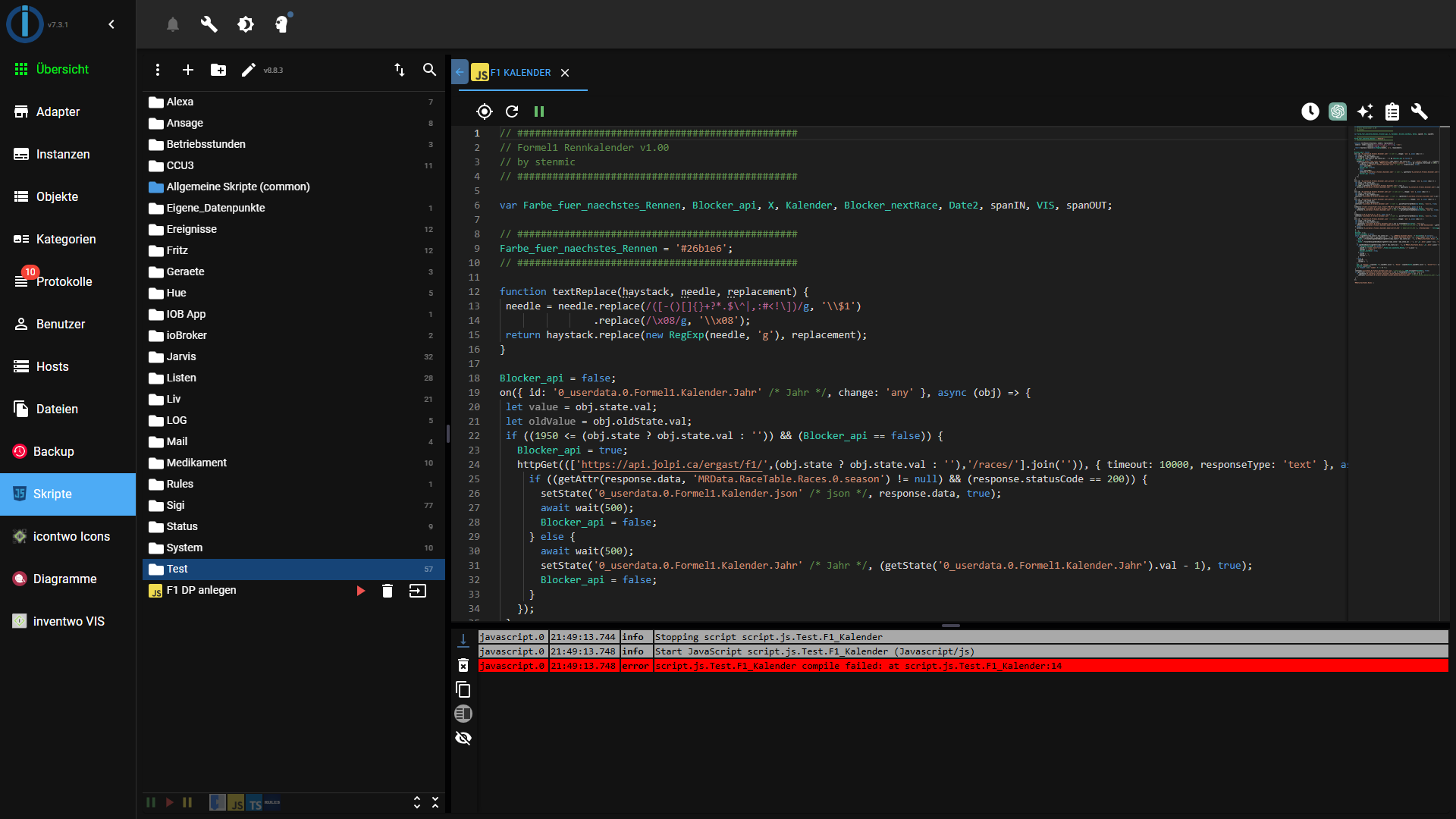Hide the log panel with the eye icon
This screenshot has height=819, width=1456.
click(463, 738)
